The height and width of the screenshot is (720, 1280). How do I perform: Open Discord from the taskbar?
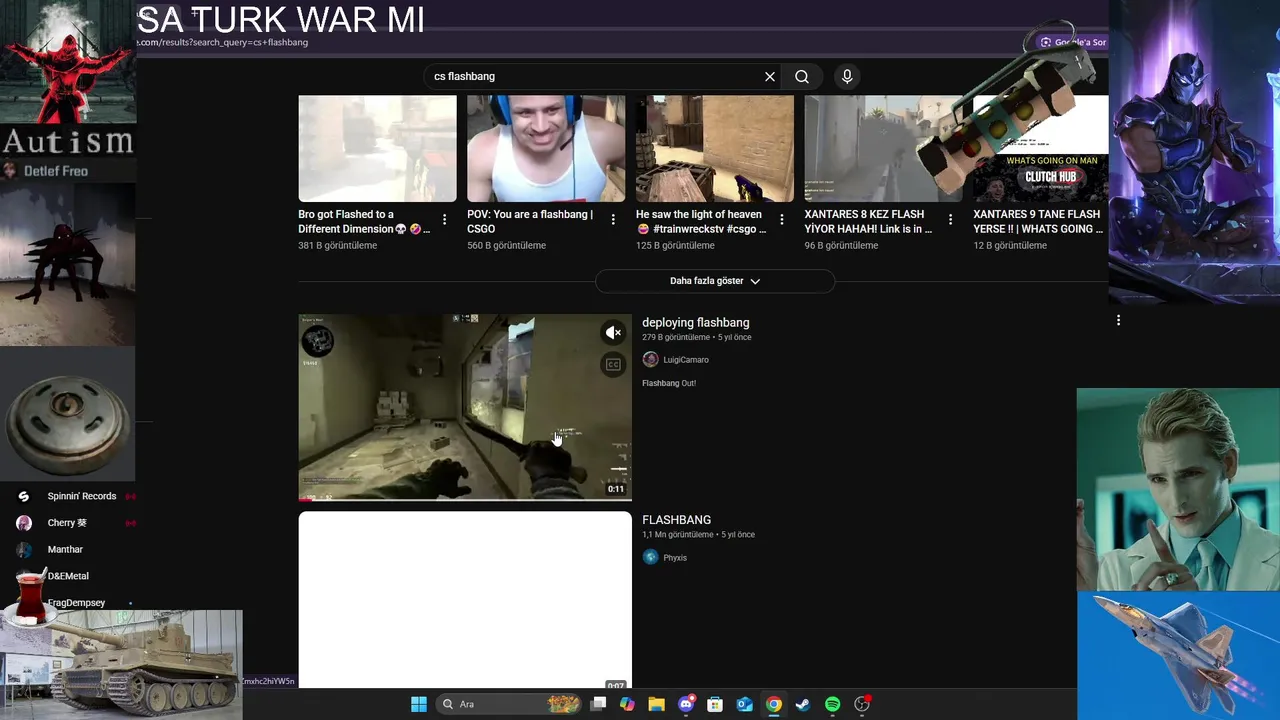pyautogui.click(x=686, y=704)
